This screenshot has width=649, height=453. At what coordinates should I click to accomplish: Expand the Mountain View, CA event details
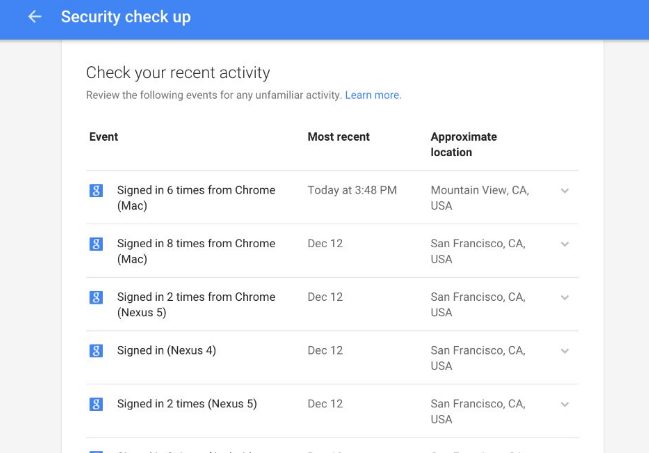pos(565,190)
